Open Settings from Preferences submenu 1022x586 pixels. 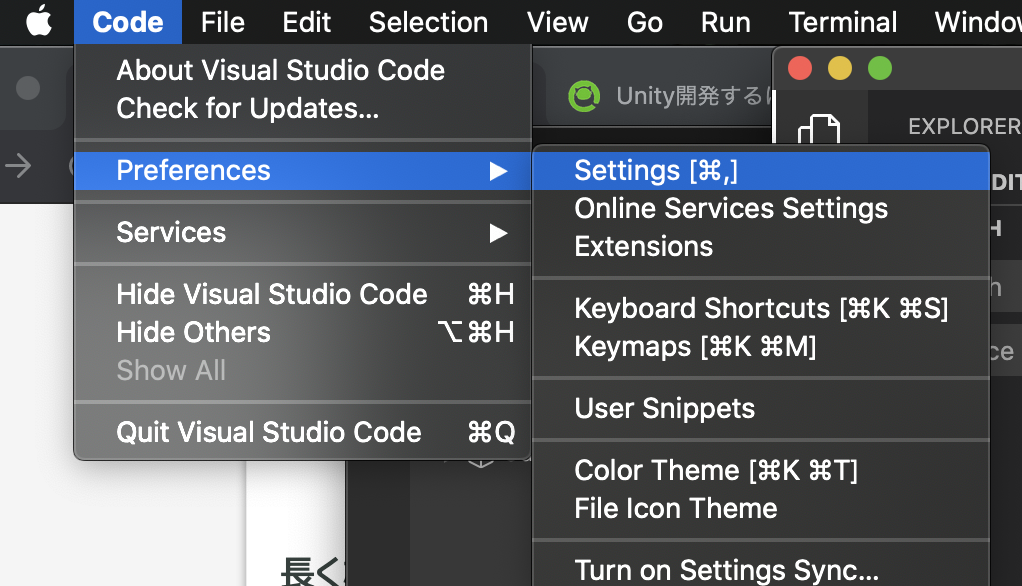pyautogui.click(x=761, y=171)
